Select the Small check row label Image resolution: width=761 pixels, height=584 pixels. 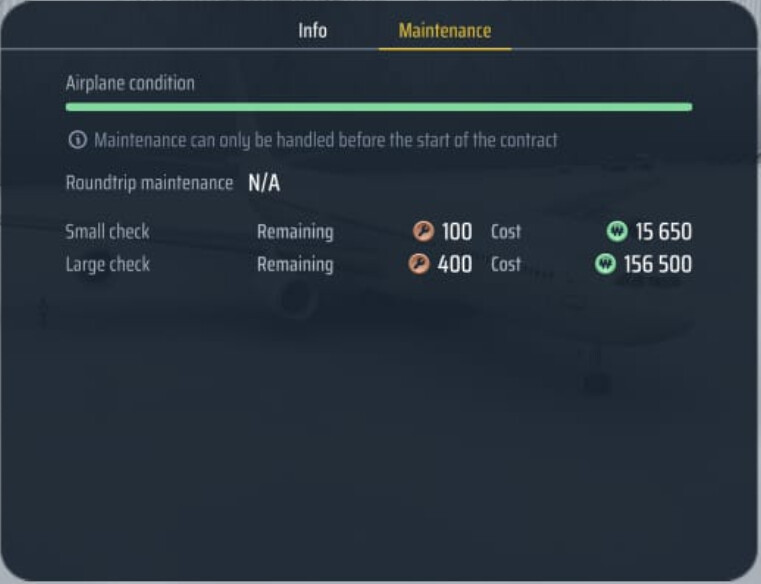tap(107, 232)
